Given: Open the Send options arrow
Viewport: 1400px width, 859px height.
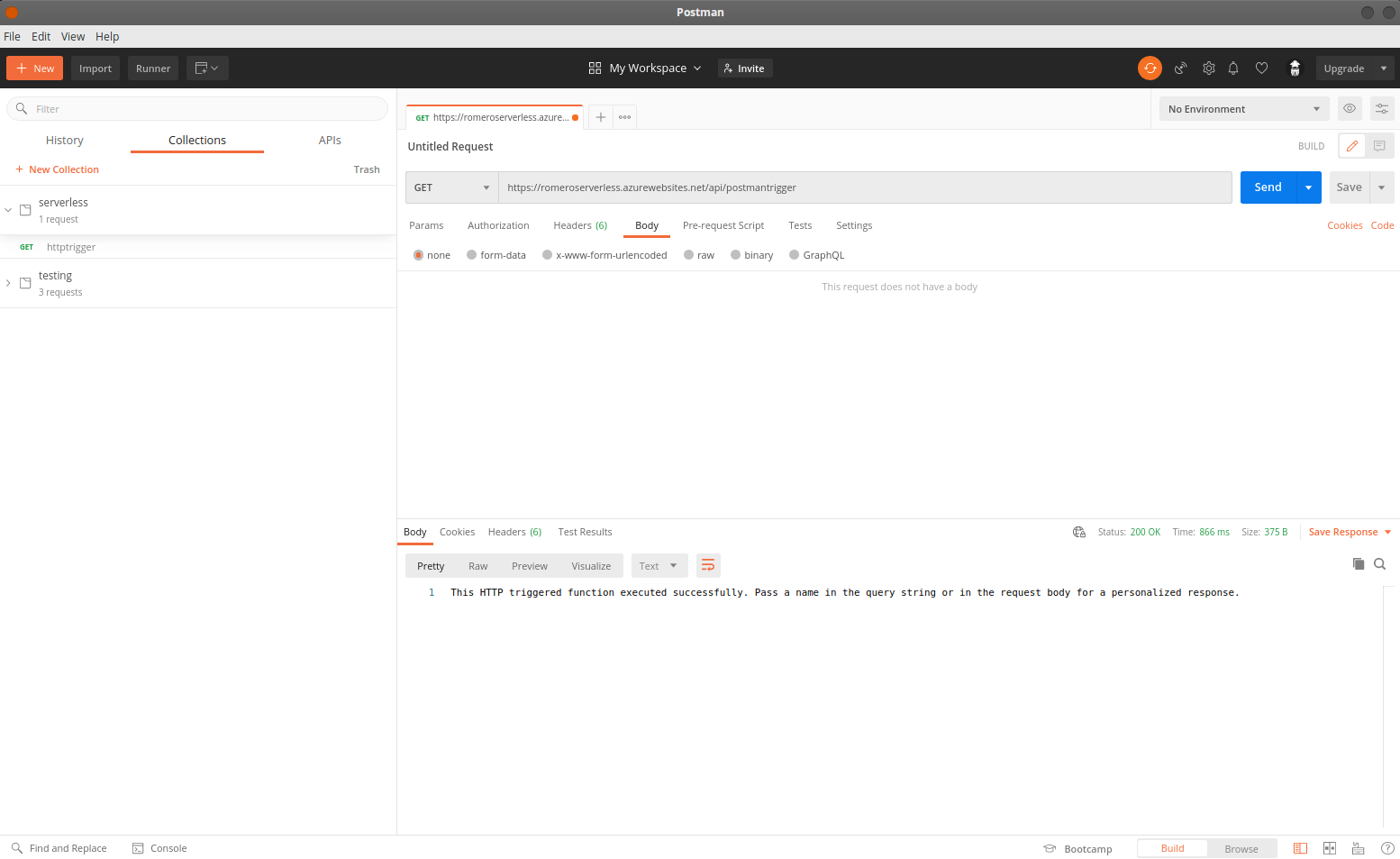Looking at the screenshot, I should pyautogui.click(x=1309, y=187).
